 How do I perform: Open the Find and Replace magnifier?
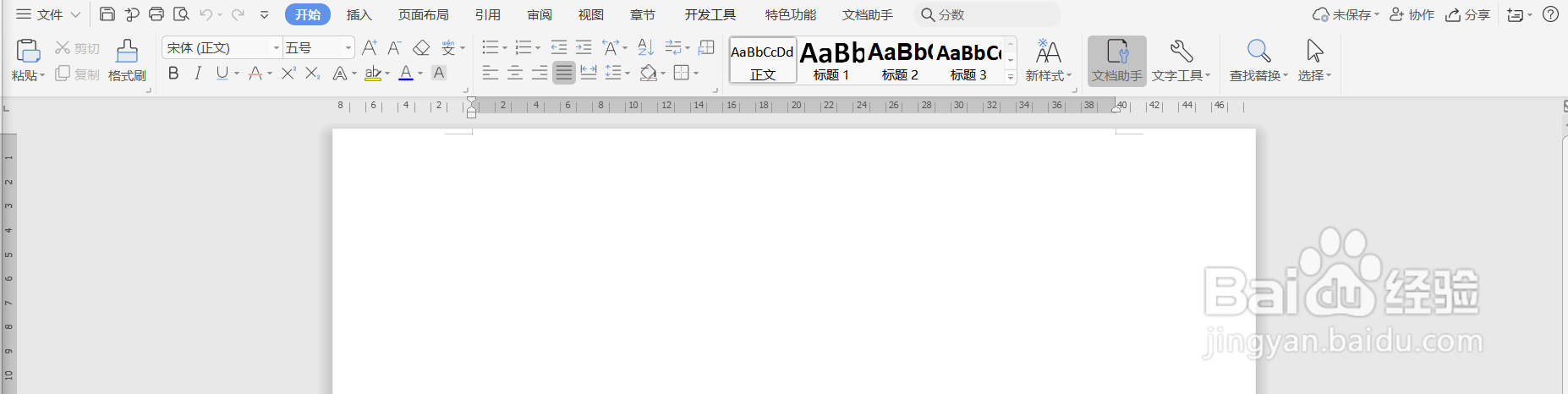click(x=1259, y=52)
